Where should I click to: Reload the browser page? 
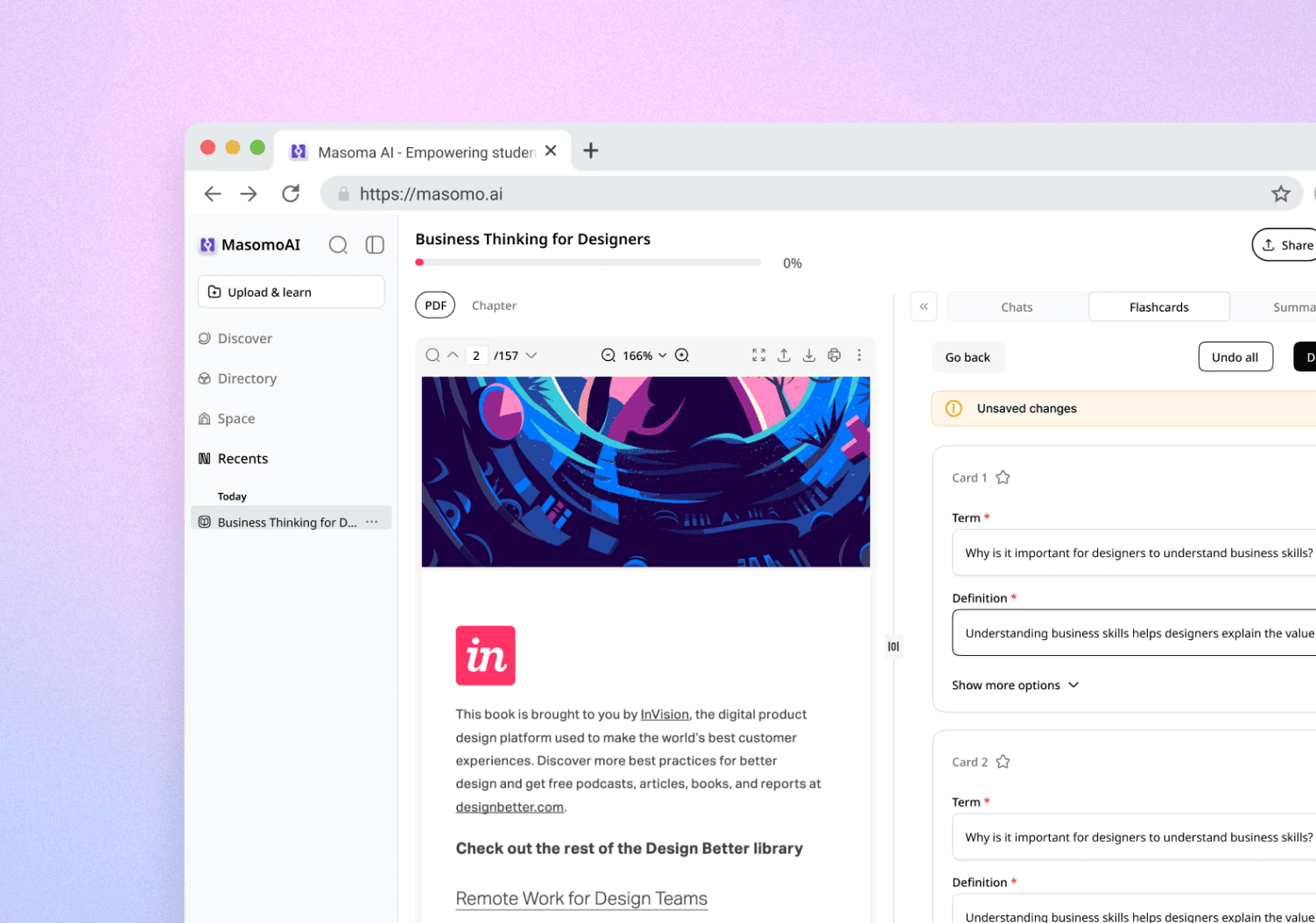coord(291,194)
